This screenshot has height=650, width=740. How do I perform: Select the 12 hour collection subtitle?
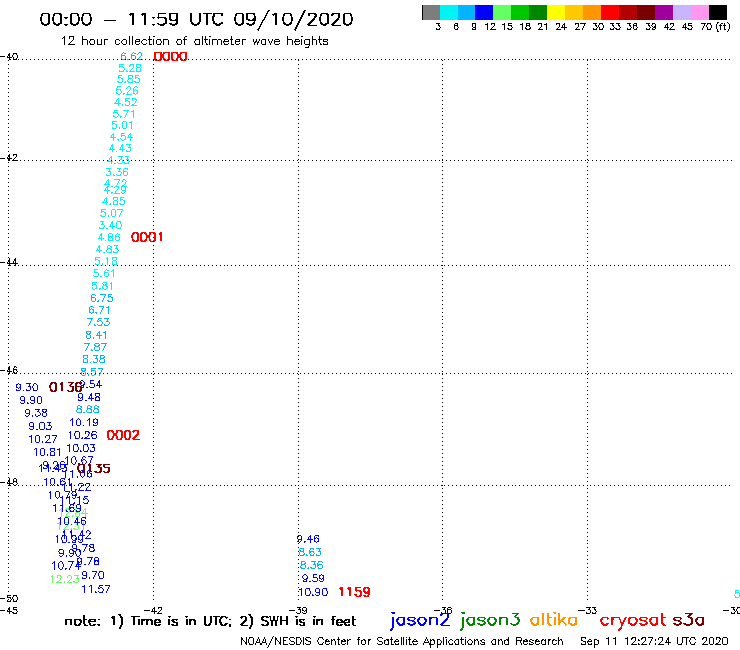pyautogui.click(x=194, y=42)
